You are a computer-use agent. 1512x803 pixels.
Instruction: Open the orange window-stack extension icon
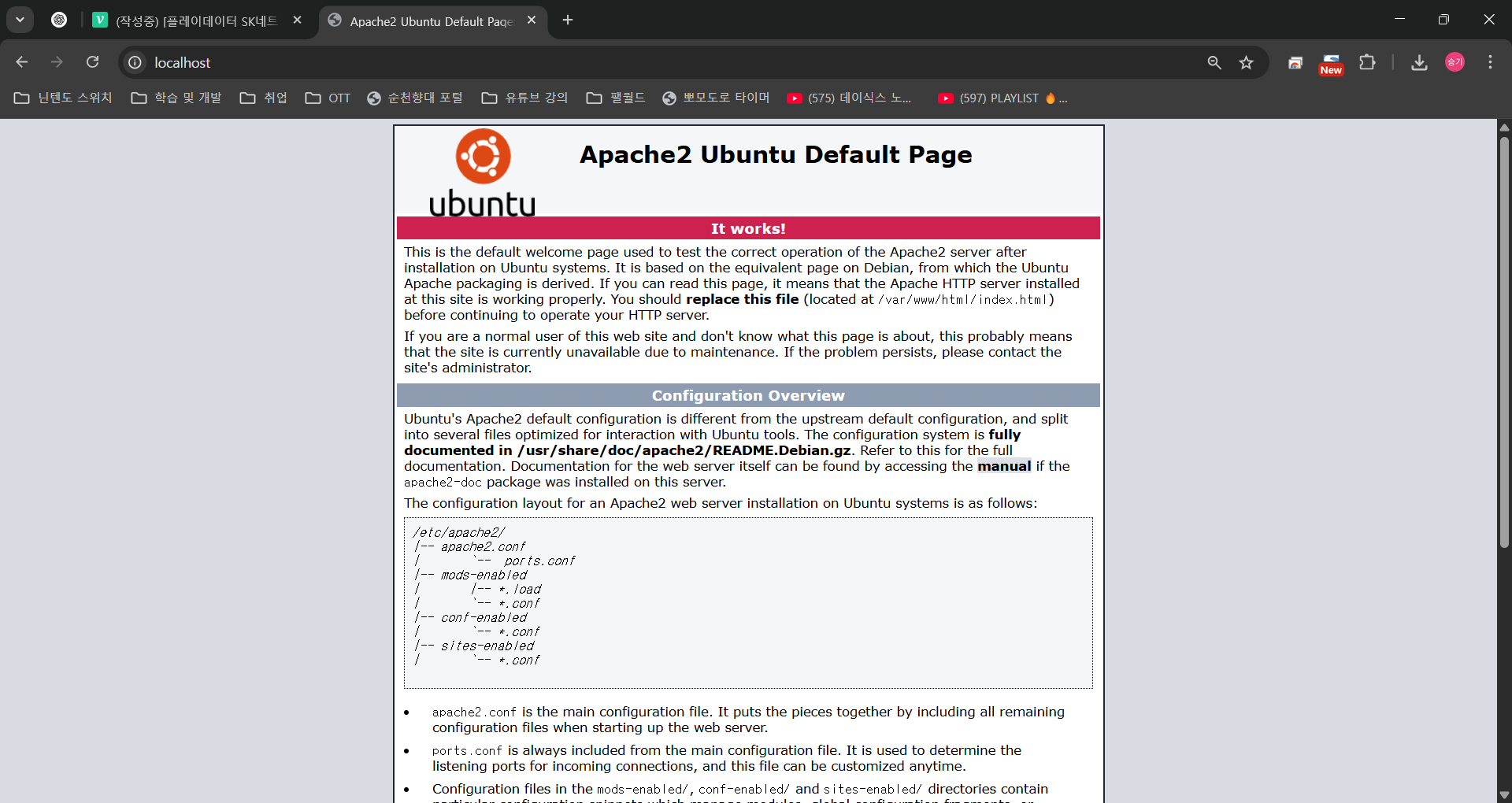point(1295,62)
